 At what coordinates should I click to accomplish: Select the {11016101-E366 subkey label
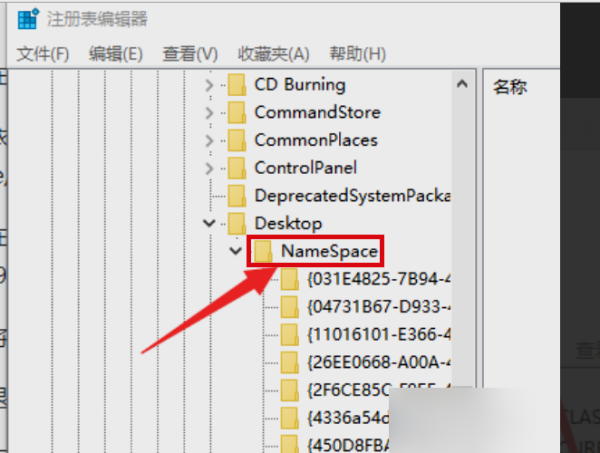(379, 335)
